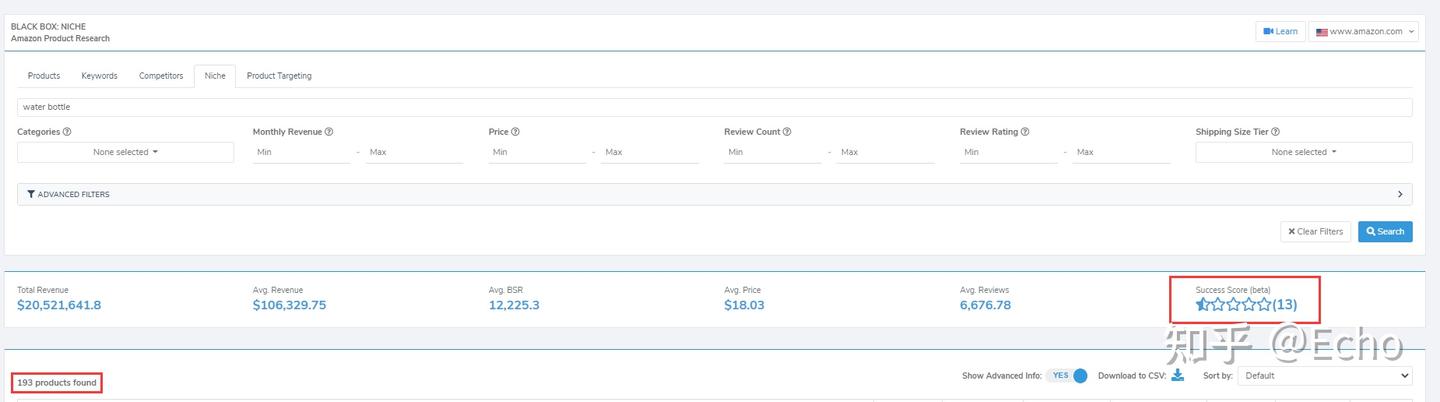The width and height of the screenshot is (1440, 402).
Task: Click the Success Score star rating
Action: click(x=1234, y=305)
